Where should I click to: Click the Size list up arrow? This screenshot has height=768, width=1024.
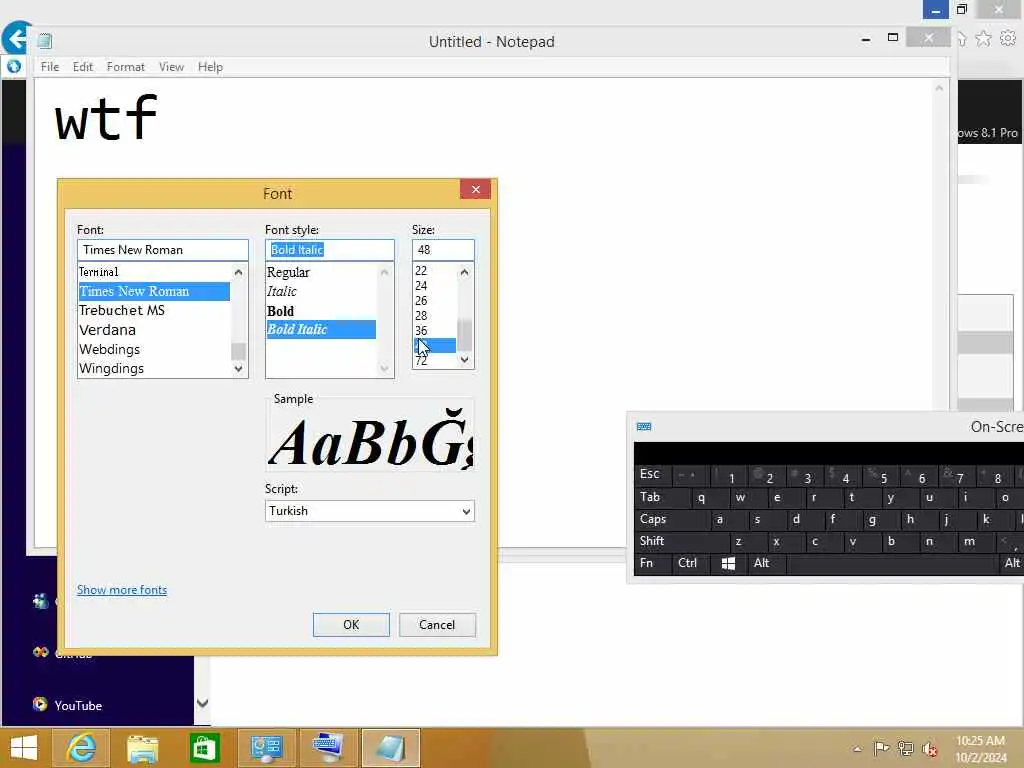pyautogui.click(x=464, y=272)
